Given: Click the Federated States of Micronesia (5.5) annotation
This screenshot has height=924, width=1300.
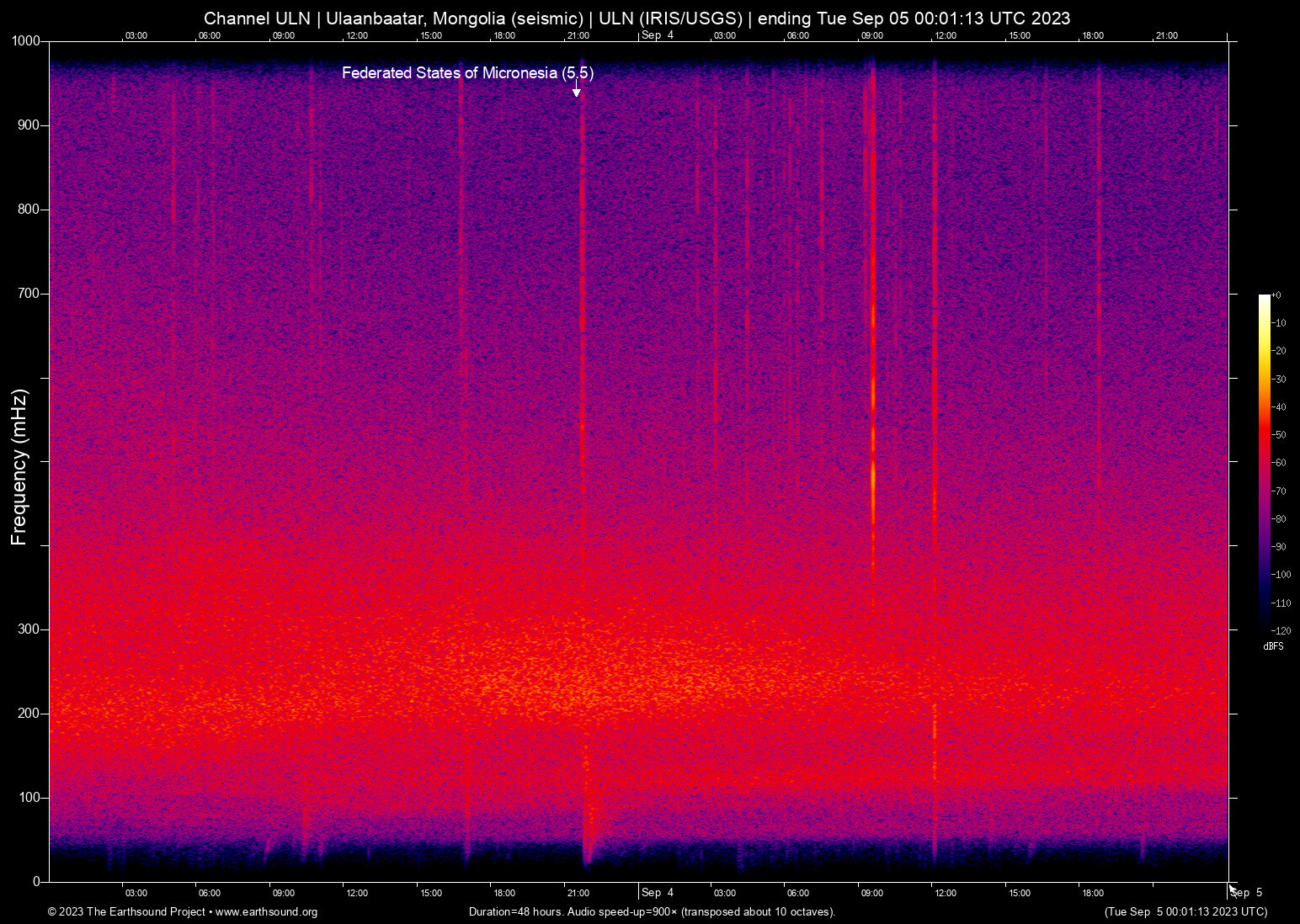Looking at the screenshot, I should pos(467,73).
